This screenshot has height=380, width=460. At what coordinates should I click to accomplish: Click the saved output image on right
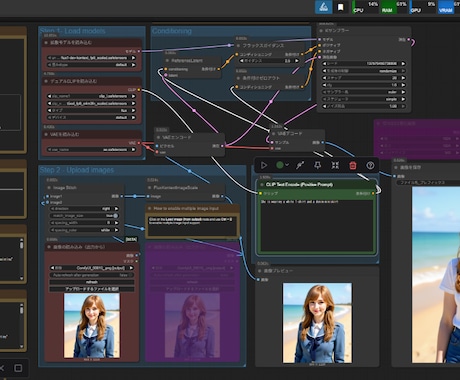[x=436, y=275]
